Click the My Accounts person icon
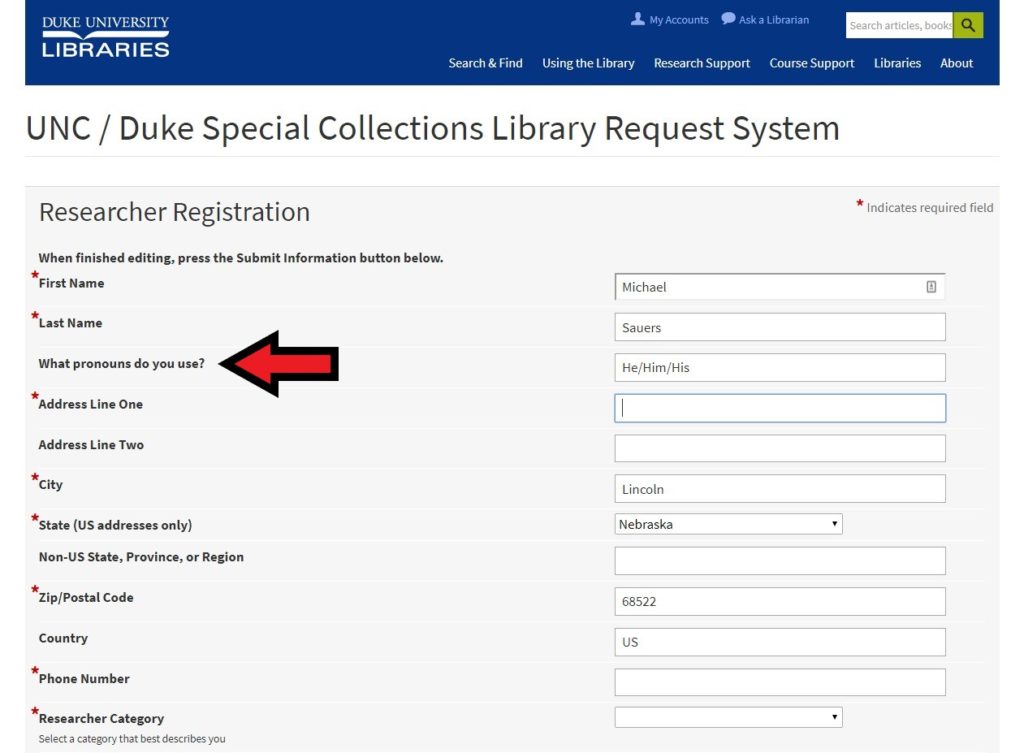The width and height of the screenshot is (1024, 753). [637, 19]
